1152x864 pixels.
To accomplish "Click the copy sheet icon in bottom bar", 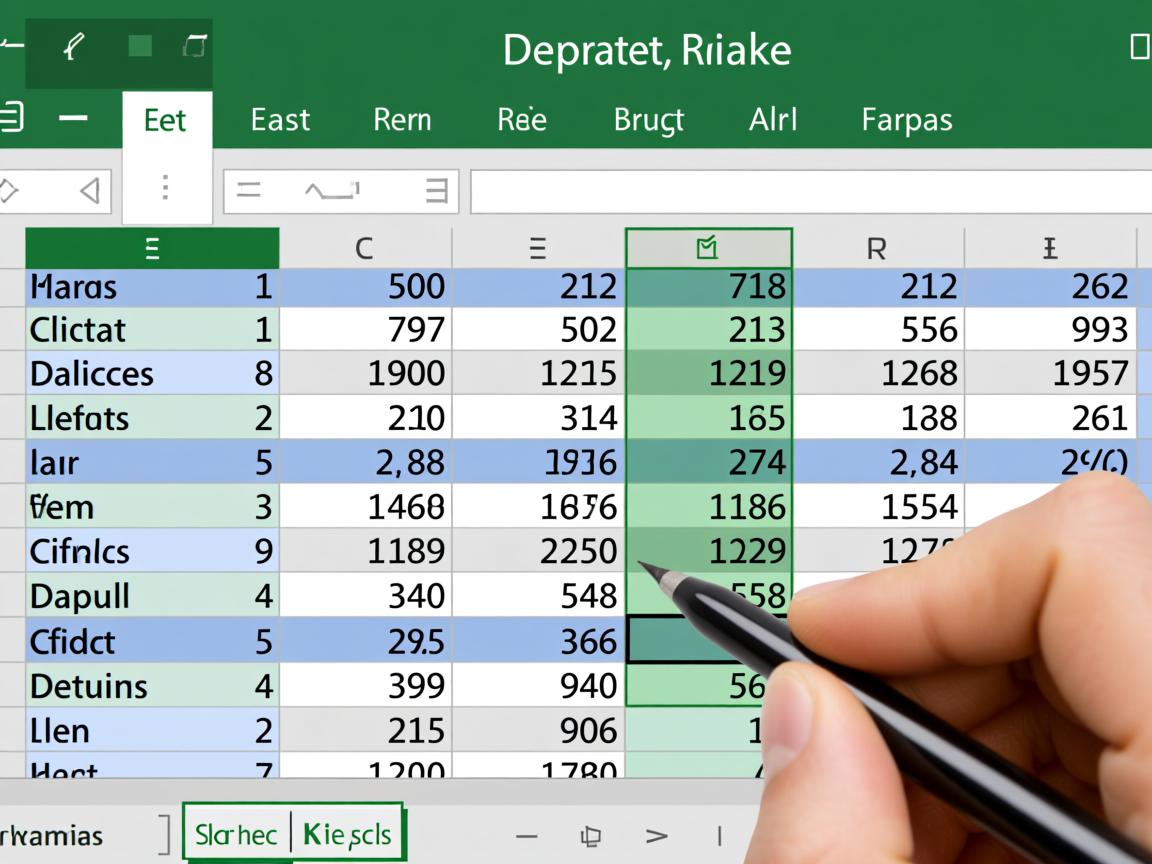I will tap(590, 836).
